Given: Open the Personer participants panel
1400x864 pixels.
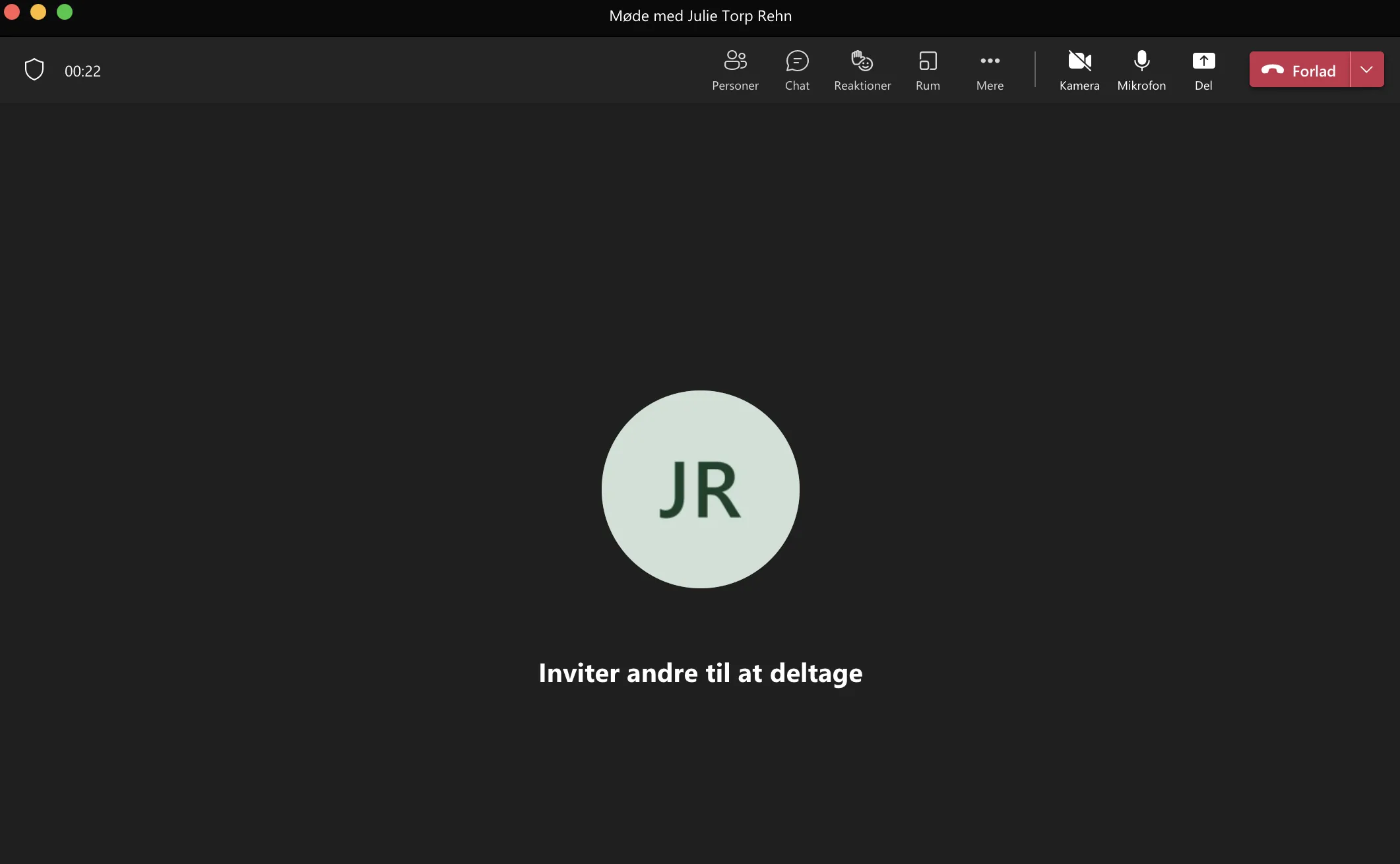Looking at the screenshot, I should (735, 70).
